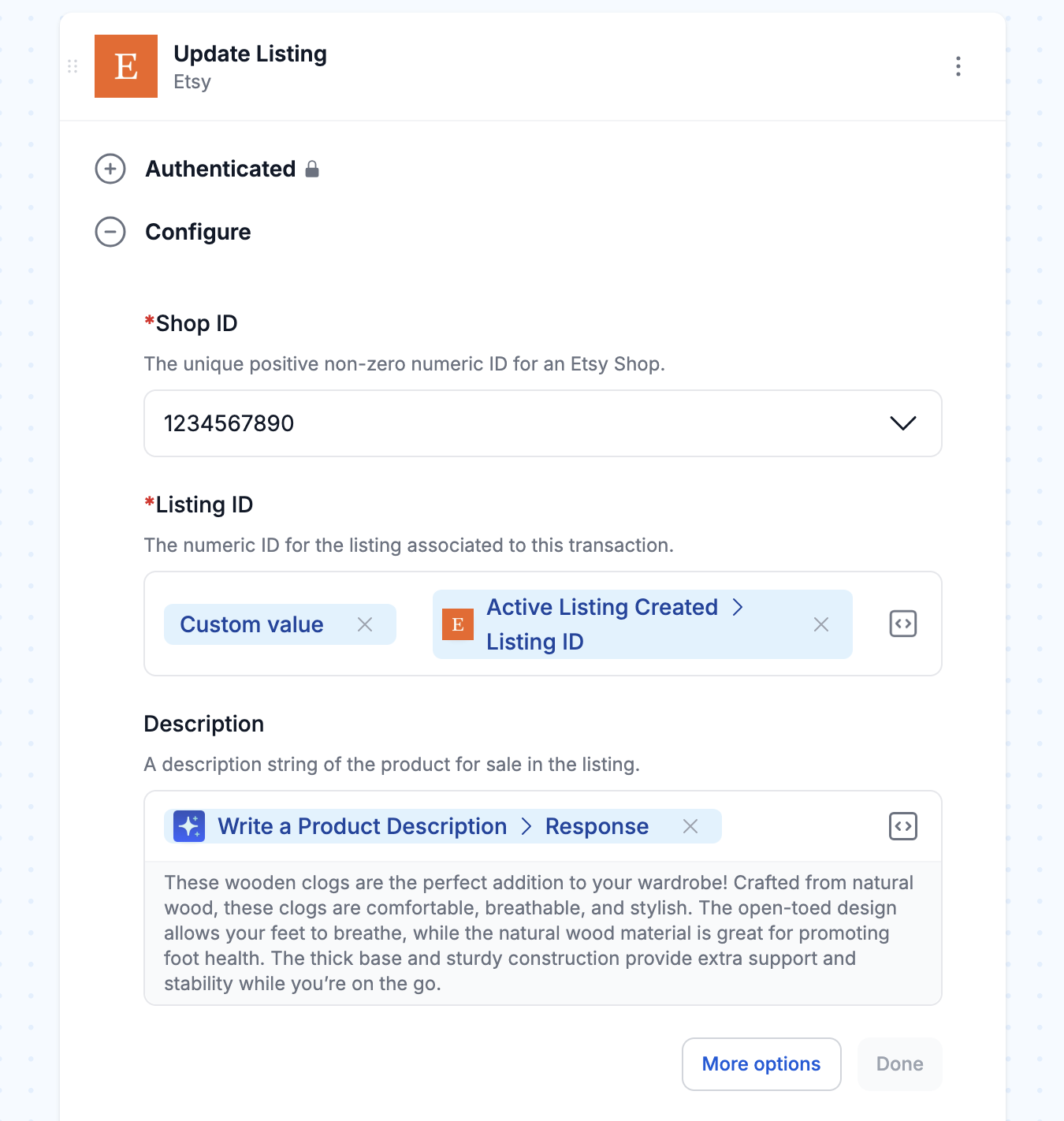Viewport: 1064px width, 1121px height.
Task: Toggle code view for Listing ID field
Action: [903, 624]
